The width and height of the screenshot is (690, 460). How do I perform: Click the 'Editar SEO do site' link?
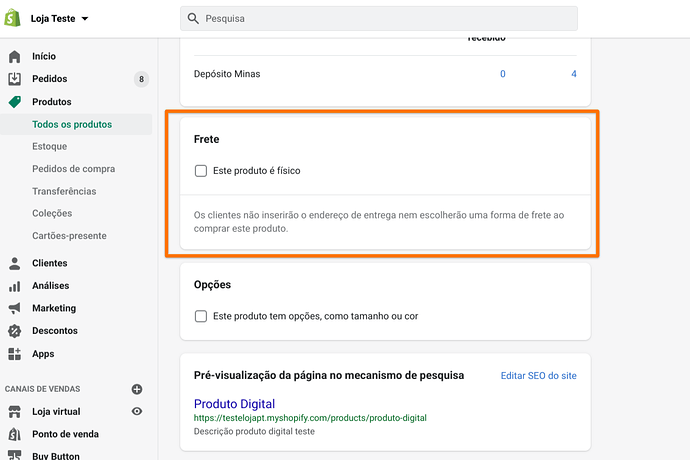coord(538,375)
